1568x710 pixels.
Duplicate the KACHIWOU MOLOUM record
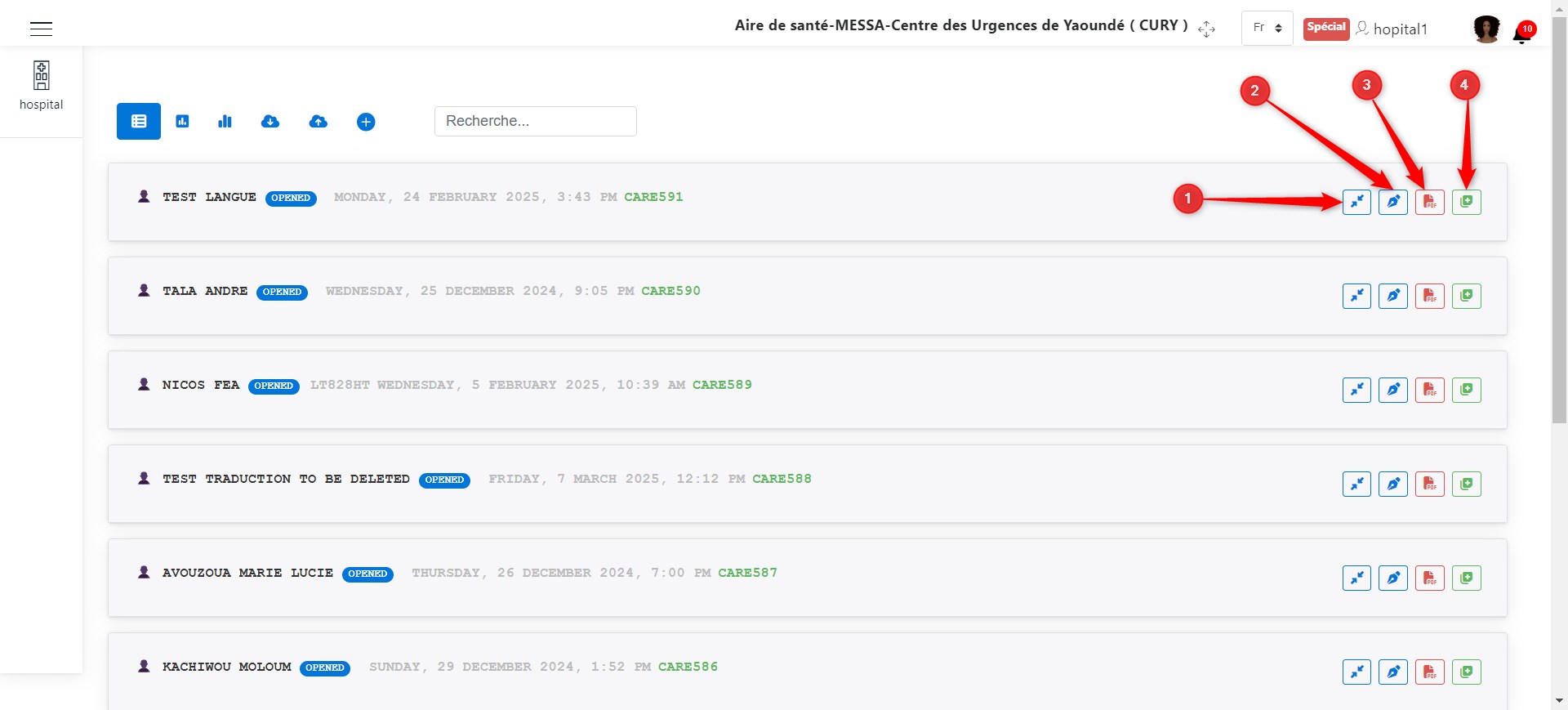[x=1467, y=672]
